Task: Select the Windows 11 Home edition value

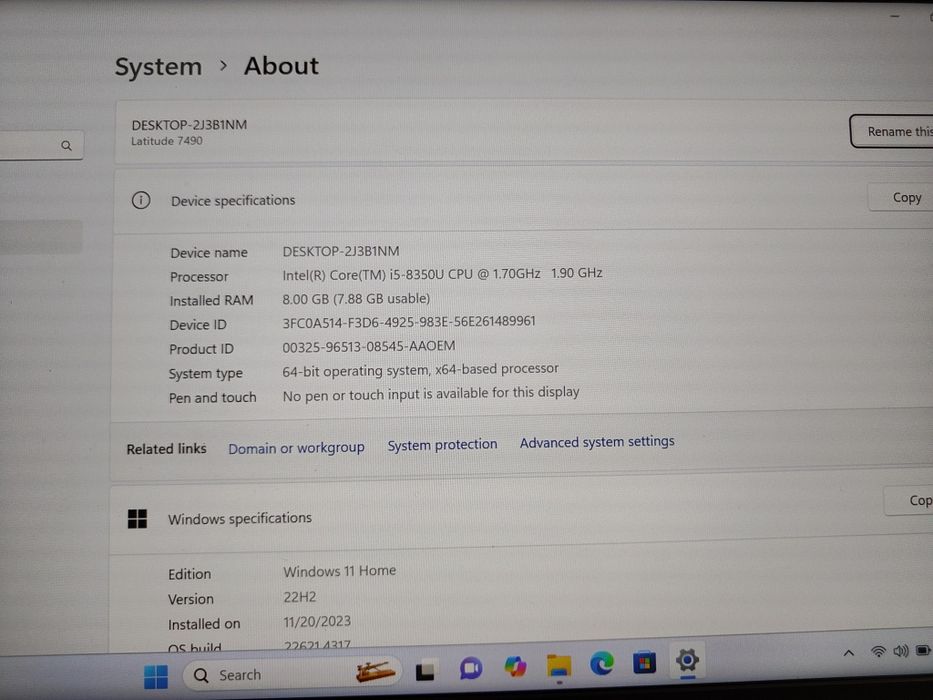Action: click(339, 571)
